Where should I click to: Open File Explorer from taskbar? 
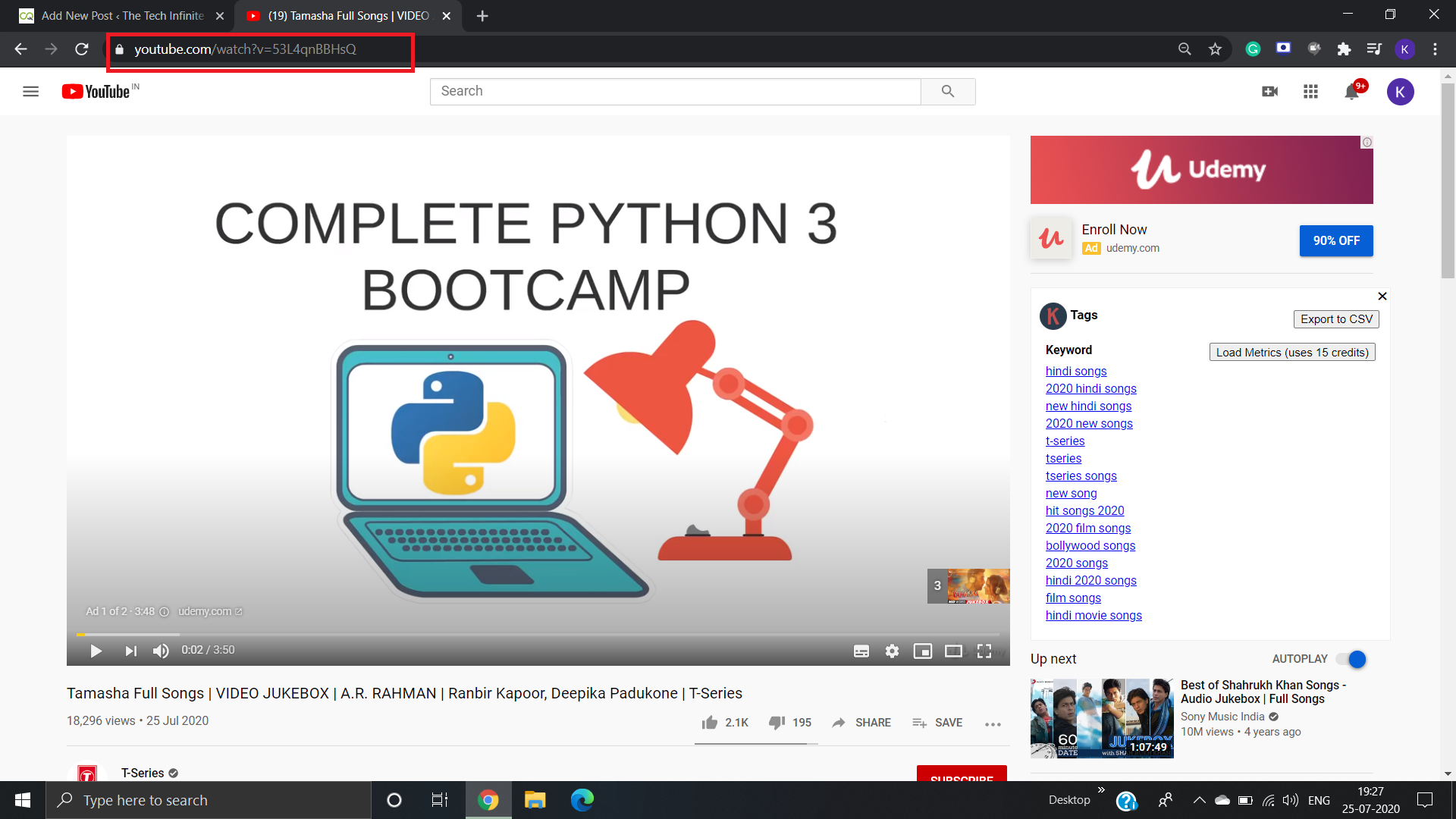point(535,800)
